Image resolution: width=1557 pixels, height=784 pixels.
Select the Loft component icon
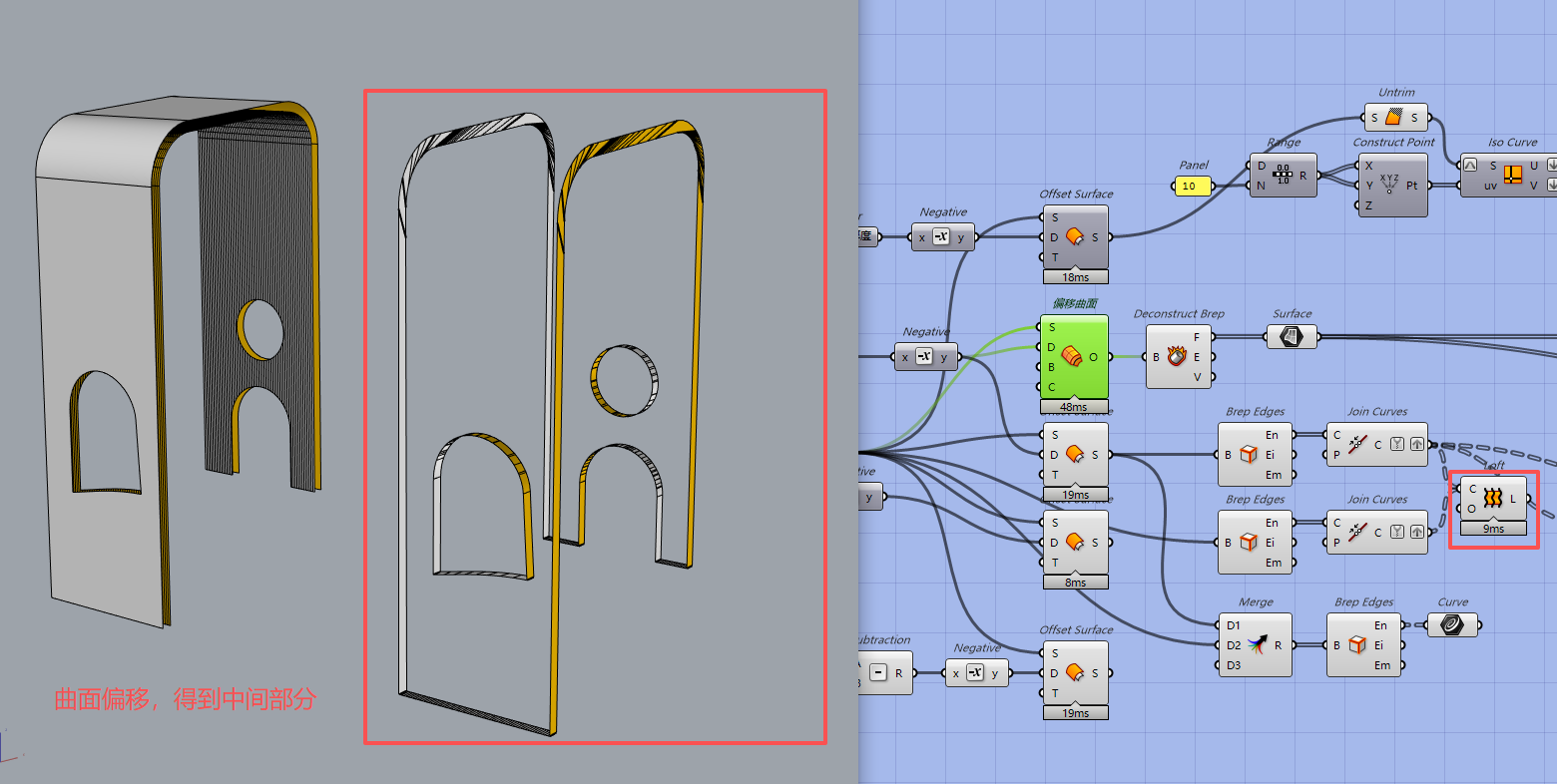point(1492,498)
